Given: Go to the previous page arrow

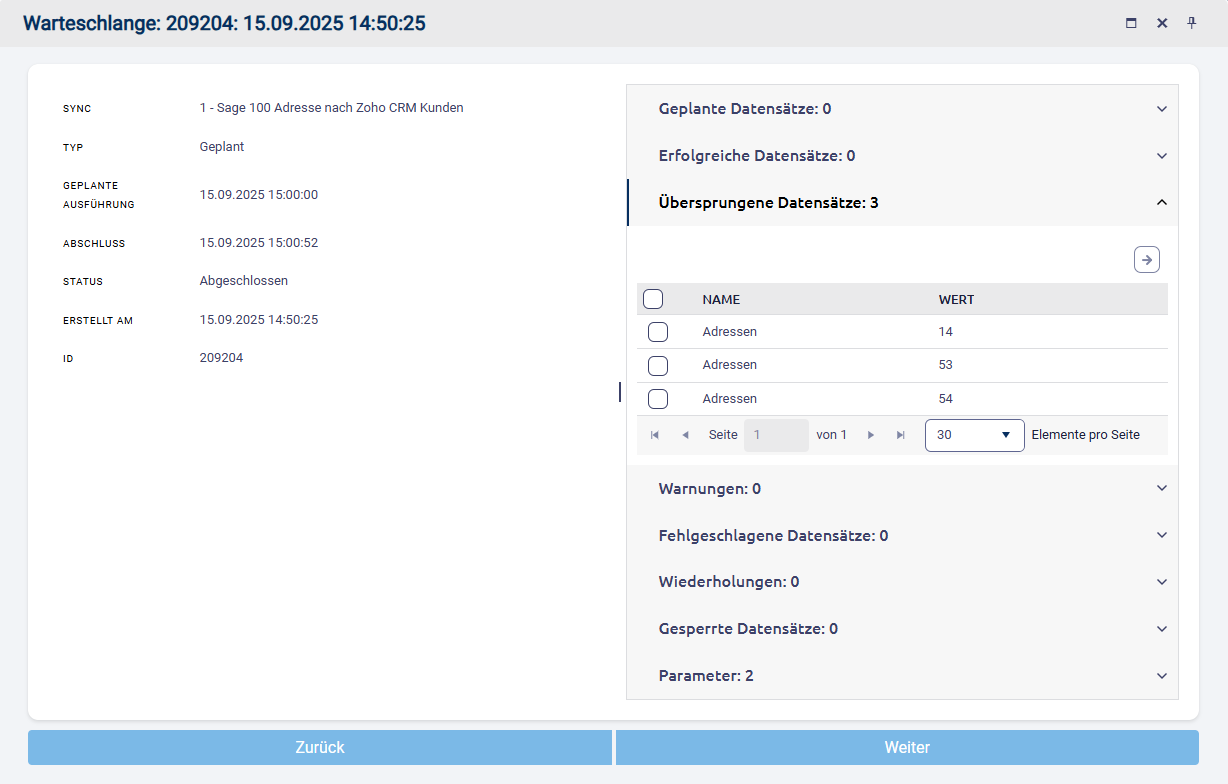Looking at the screenshot, I should [x=685, y=435].
